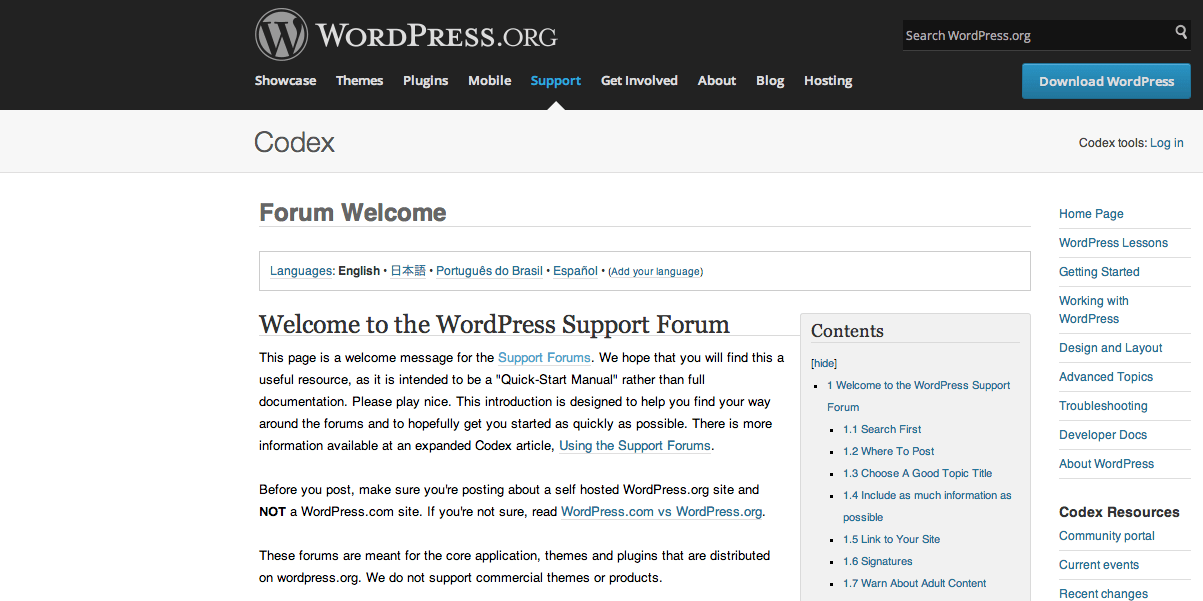The image size is (1203, 601).
Task: Select the Plugins navigation item
Action: coord(425,80)
